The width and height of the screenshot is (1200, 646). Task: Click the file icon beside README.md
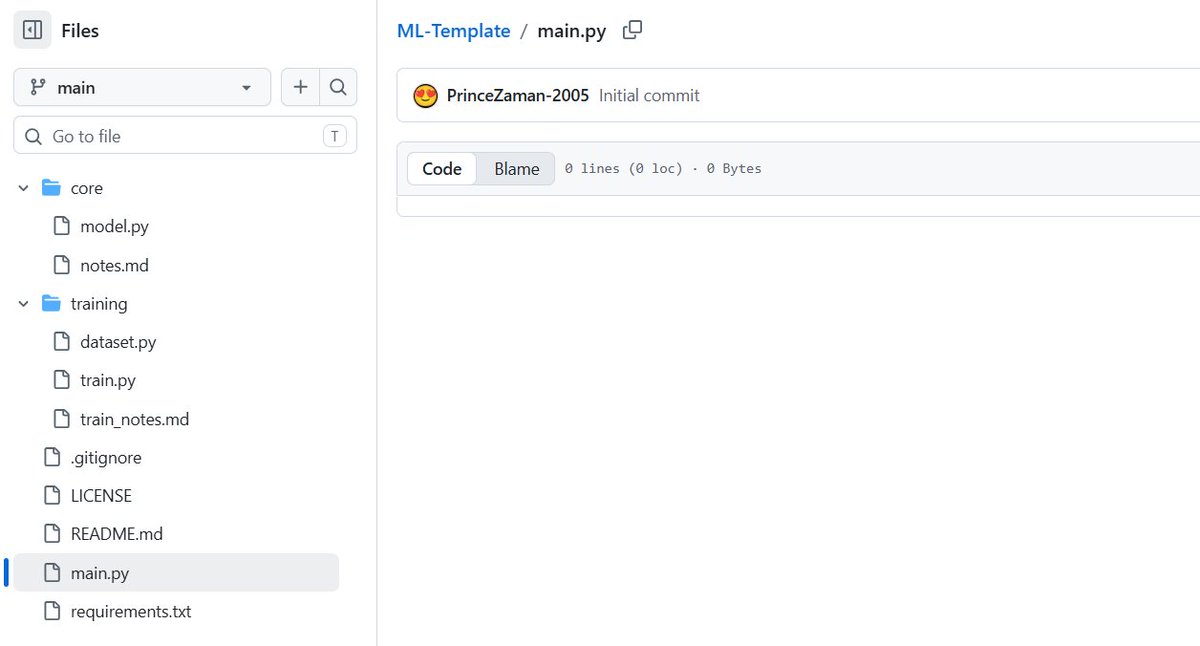pyautogui.click(x=52, y=534)
